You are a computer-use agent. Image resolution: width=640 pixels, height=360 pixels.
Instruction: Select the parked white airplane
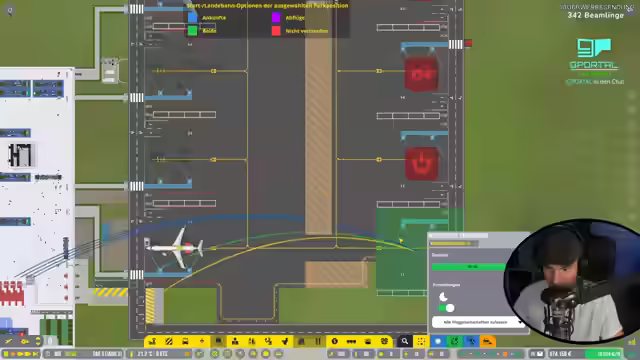coord(175,248)
